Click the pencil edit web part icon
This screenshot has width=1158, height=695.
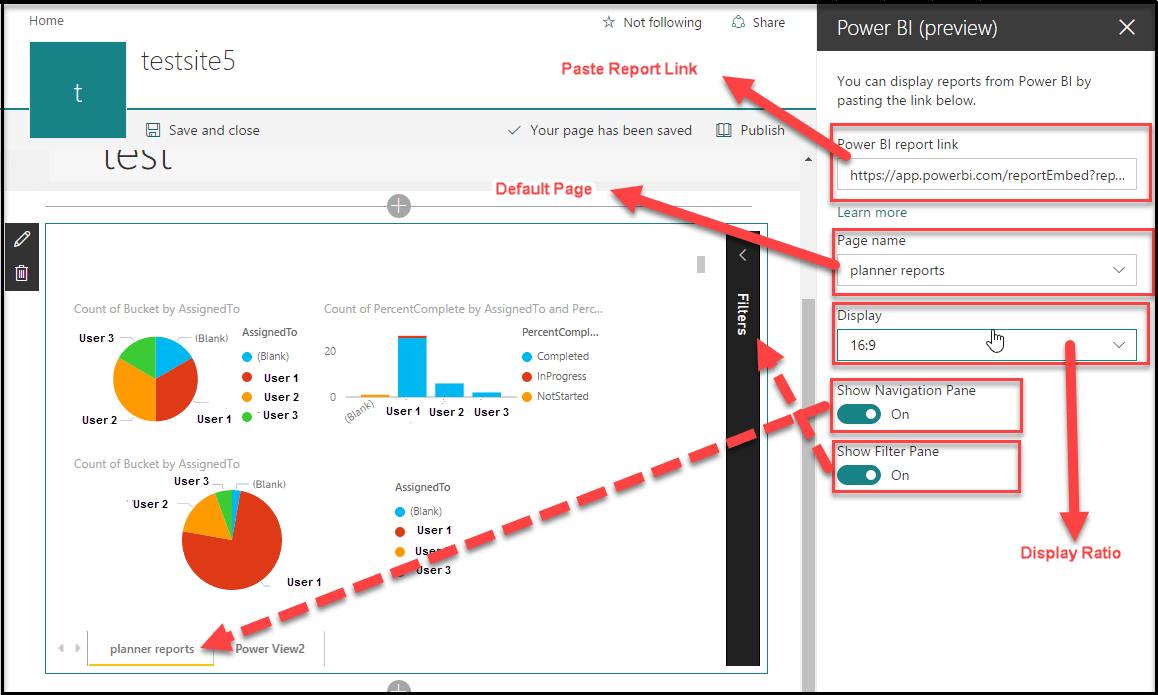tap(22, 239)
